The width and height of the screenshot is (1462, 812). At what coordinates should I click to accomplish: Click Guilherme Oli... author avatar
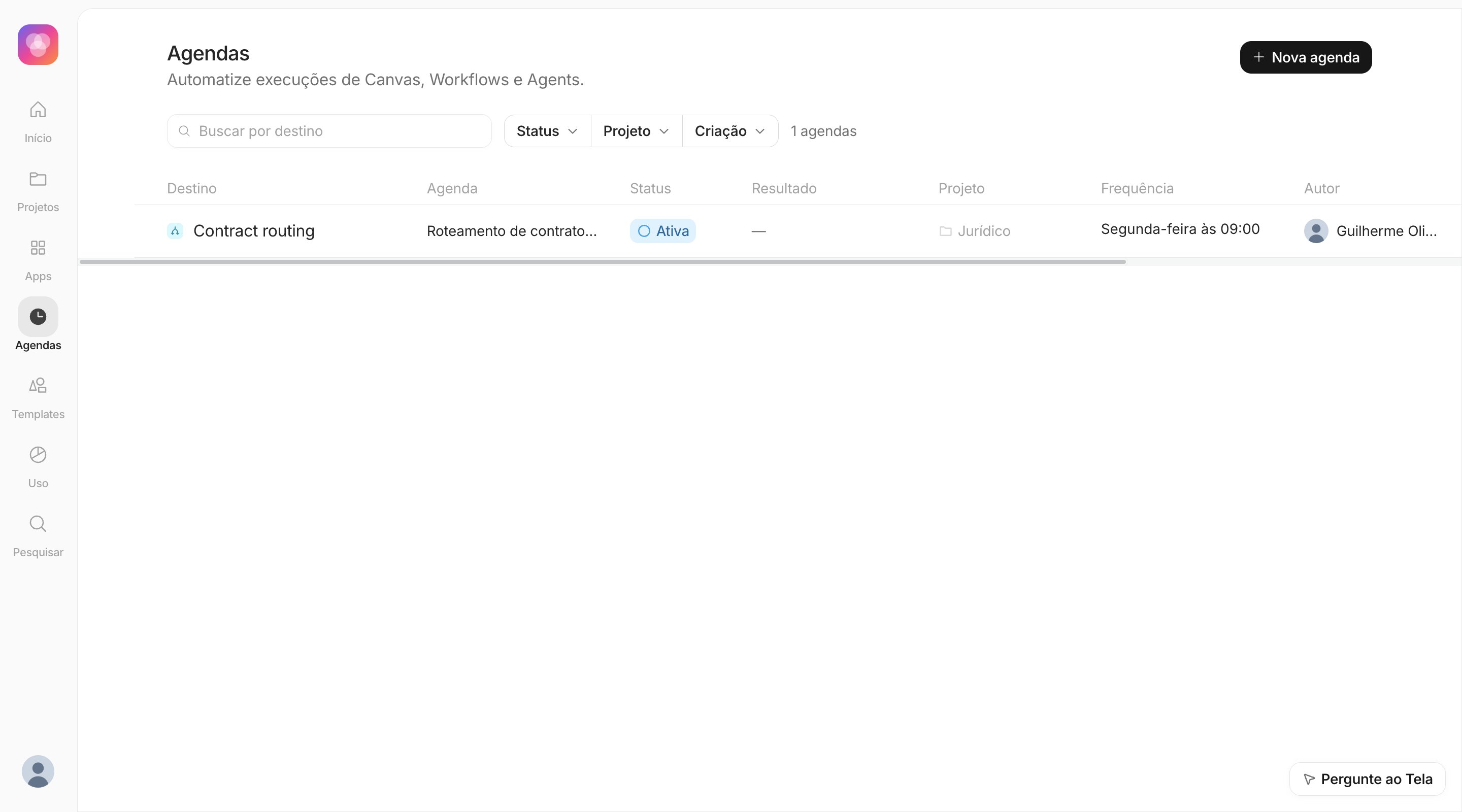[1316, 231]
